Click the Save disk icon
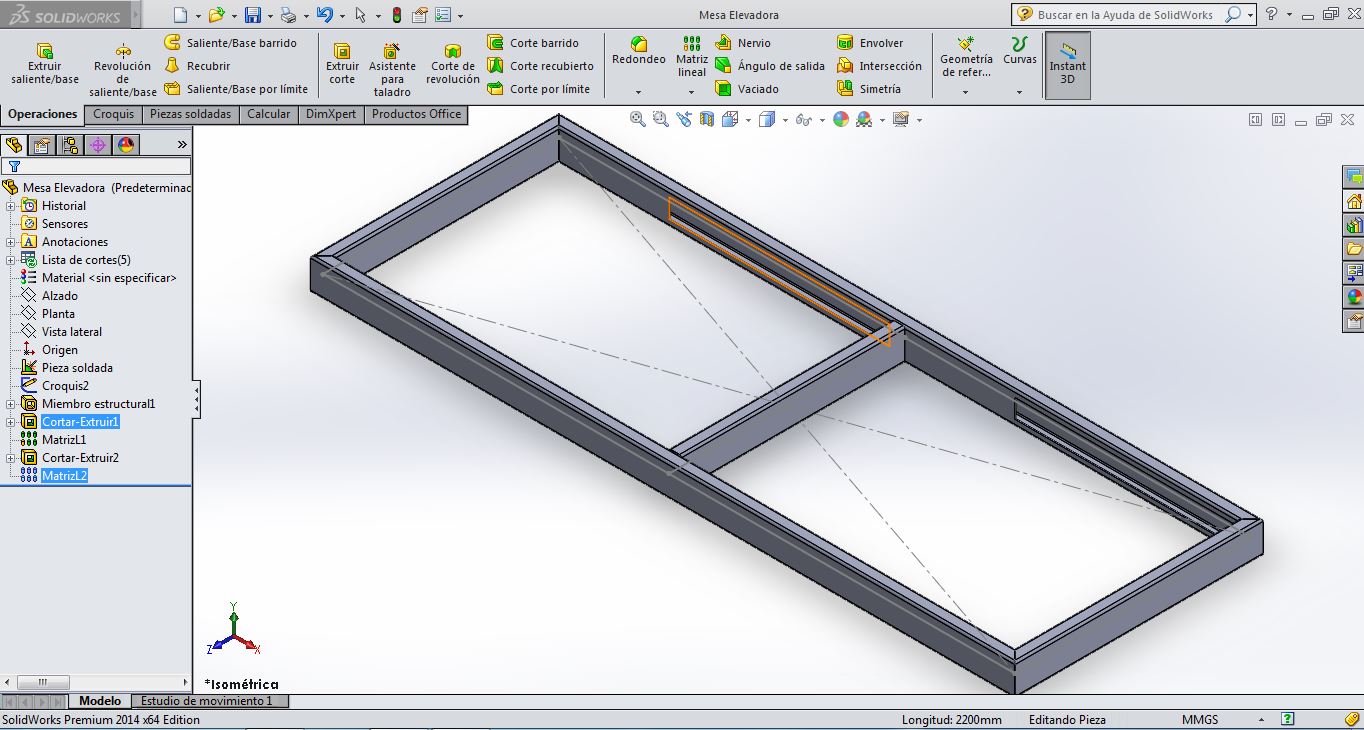The width and height of the screenshot is (1364, 730). [253, 15]
